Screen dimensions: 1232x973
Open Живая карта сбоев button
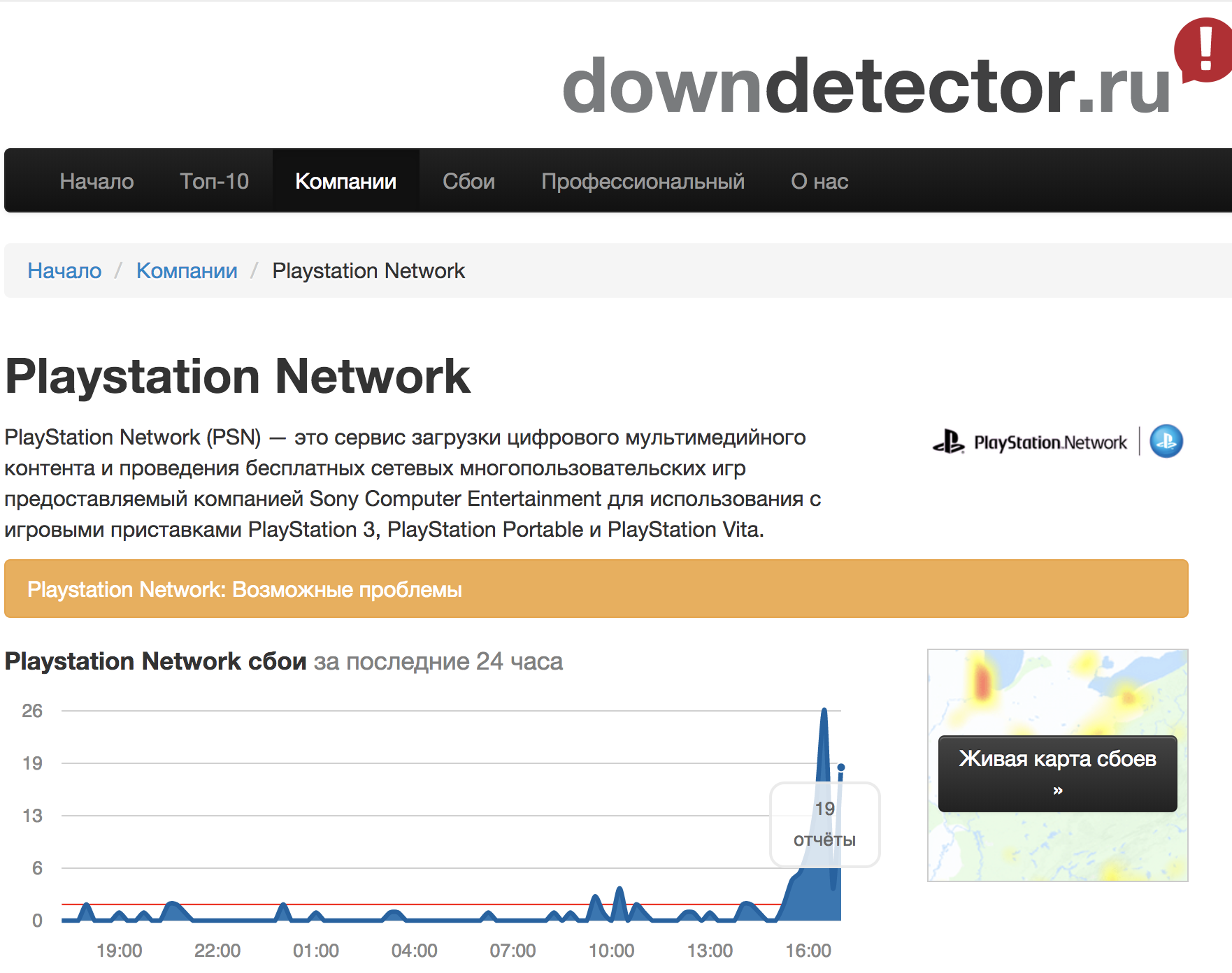pos(1057,774)
